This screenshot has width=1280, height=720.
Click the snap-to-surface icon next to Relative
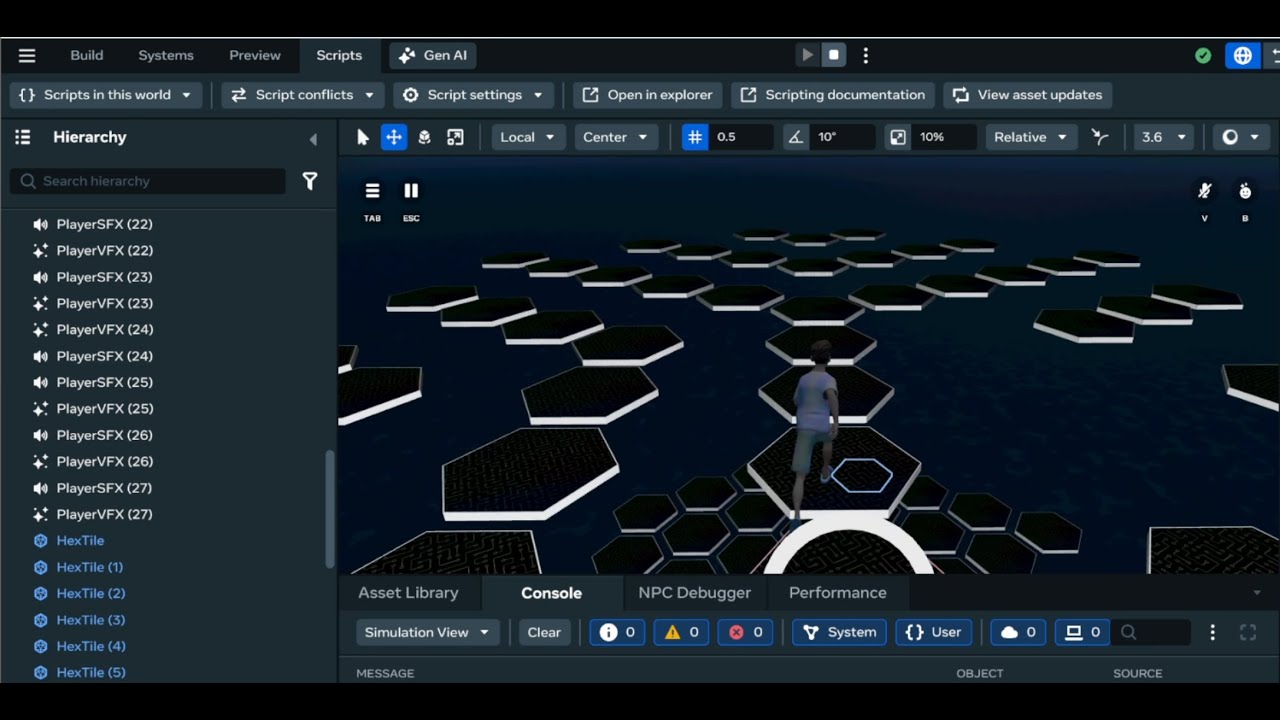pyautogui.click(x=1100, y=137)
